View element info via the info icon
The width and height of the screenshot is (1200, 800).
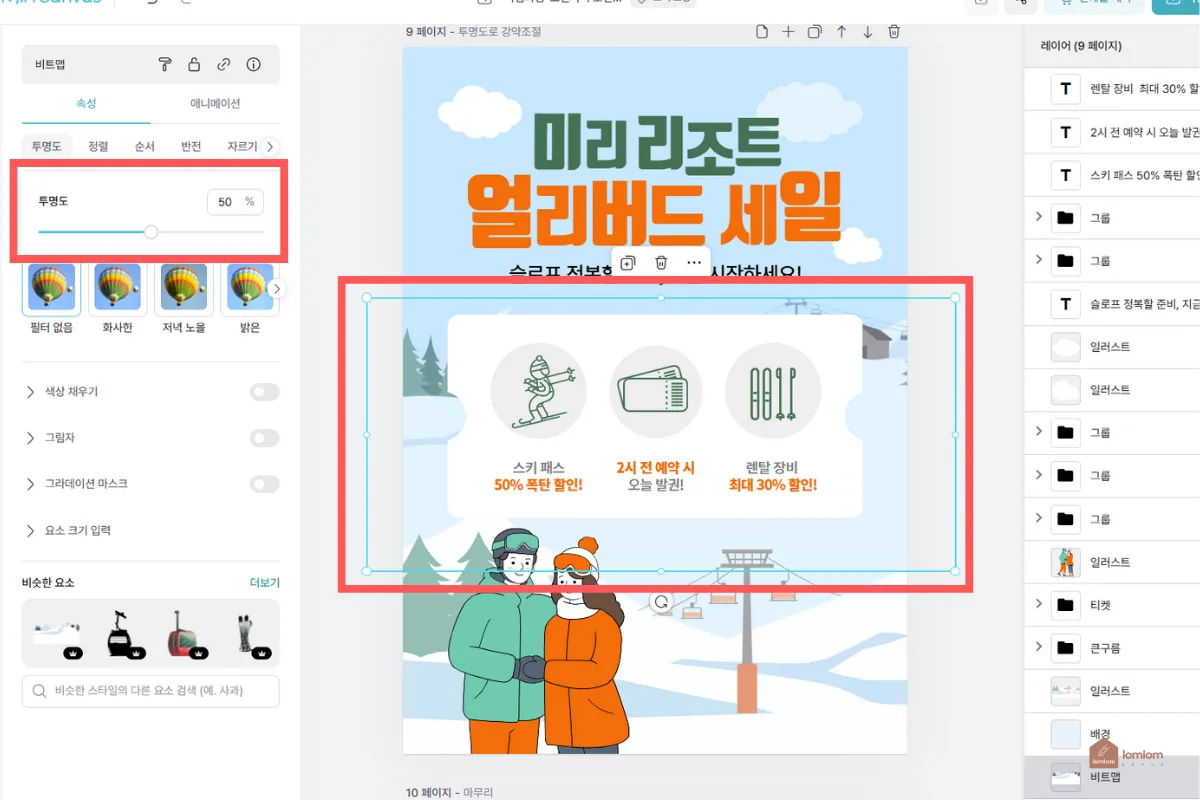click(253, 64)
